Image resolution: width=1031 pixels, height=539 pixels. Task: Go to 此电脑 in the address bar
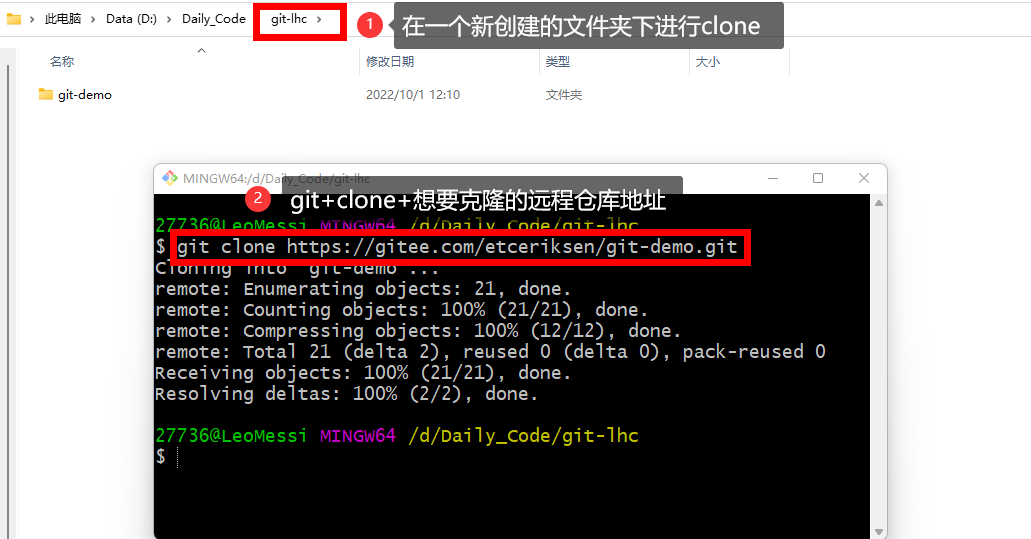tap(62, 19)
